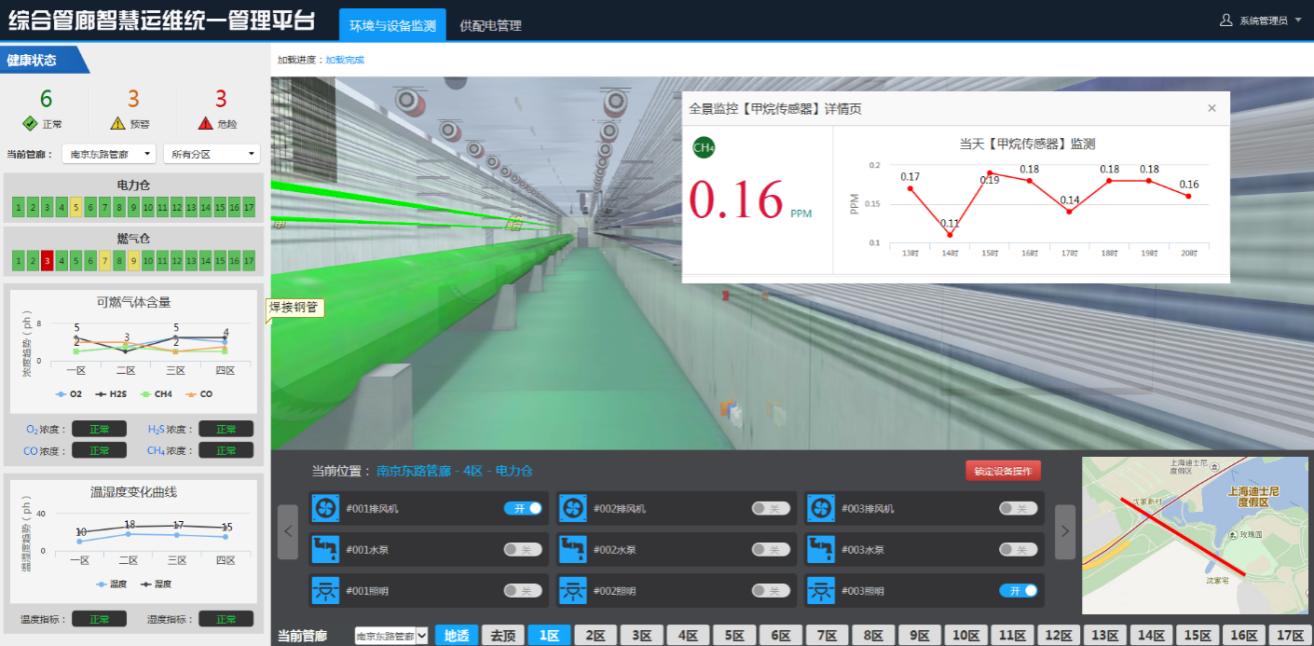Viewport: 1314px width, 646px height.
Task: Click yellow 电力仓 segment 5
Action: pyautogui.click(x=76, y=208)
